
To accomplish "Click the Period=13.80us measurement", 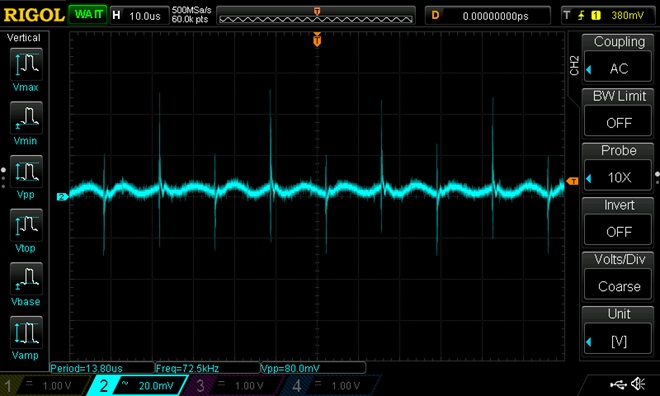I will [x=102, y=368].
